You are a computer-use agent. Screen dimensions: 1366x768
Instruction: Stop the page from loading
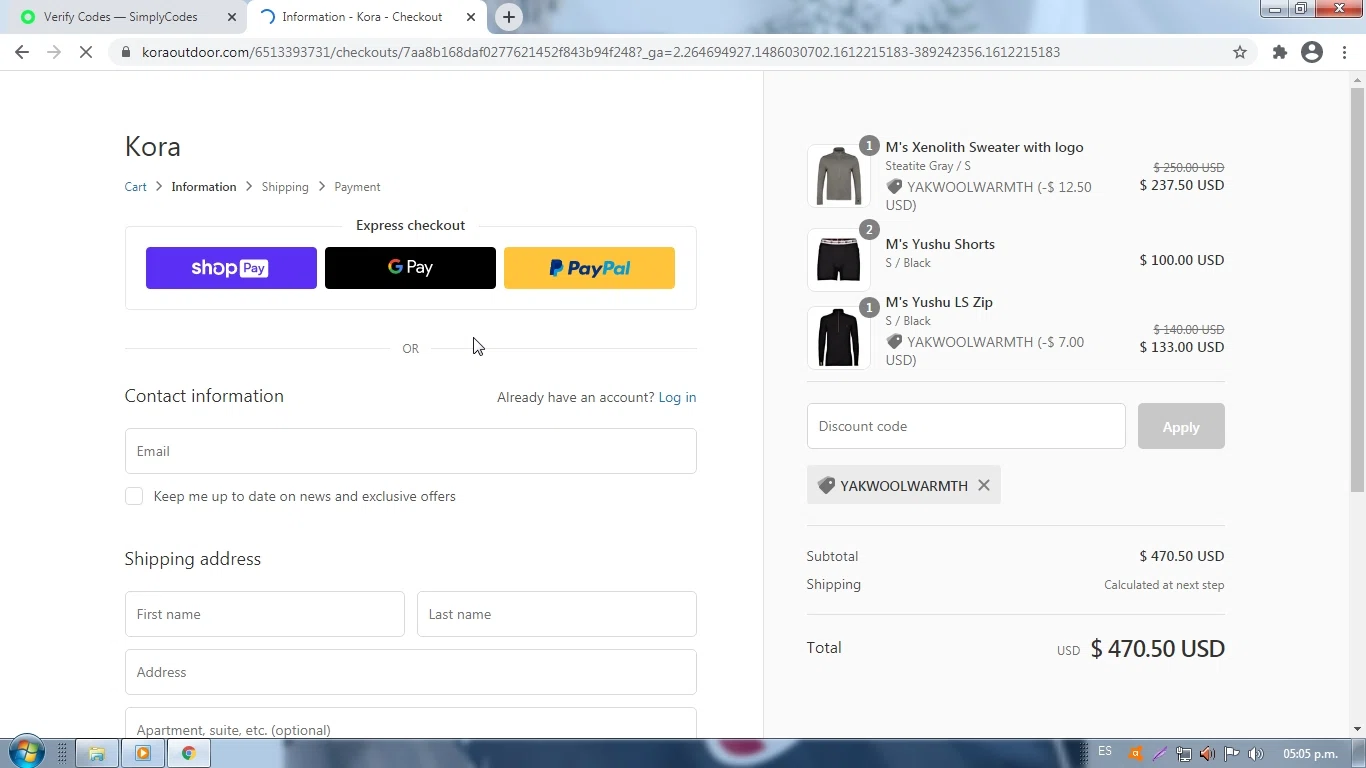point(86,52)
